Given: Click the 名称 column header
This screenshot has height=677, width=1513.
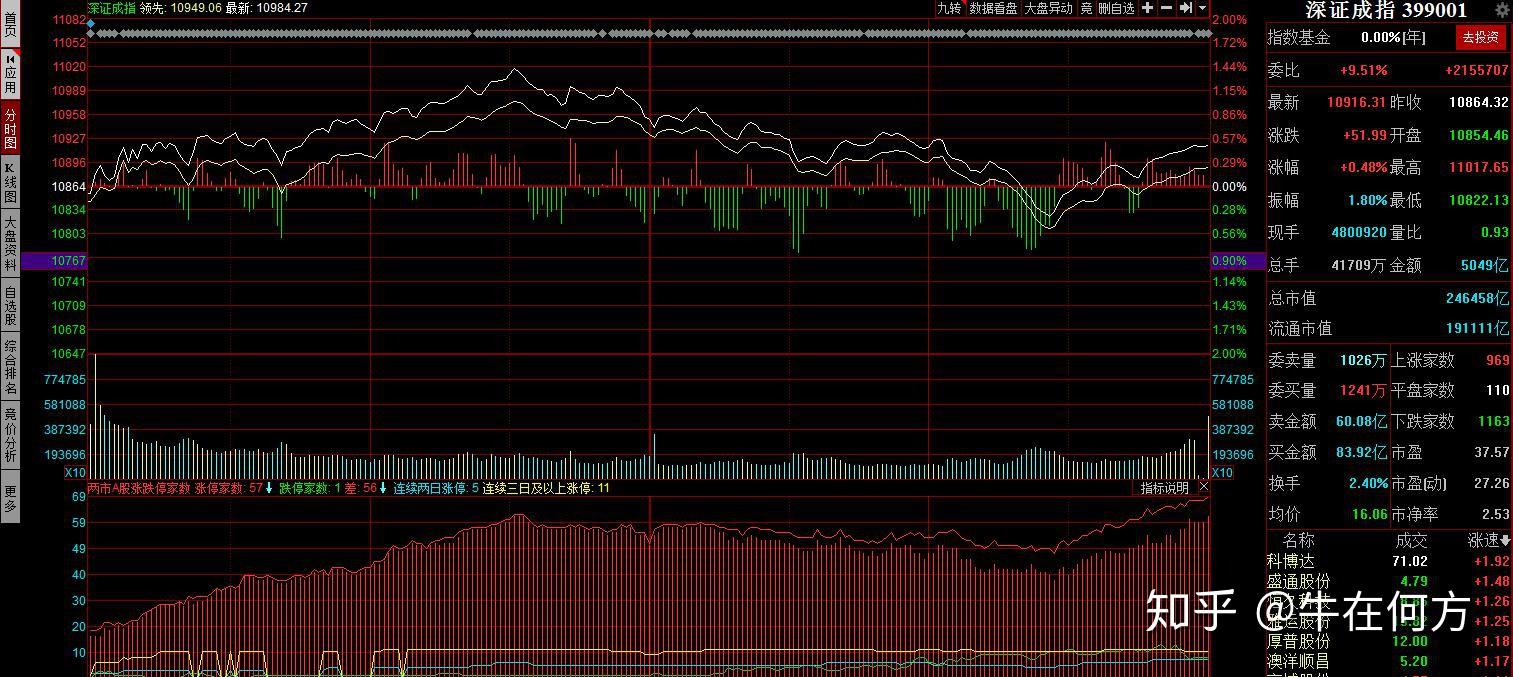Looking at the screenshot, I should click(x=1299, y=540).
